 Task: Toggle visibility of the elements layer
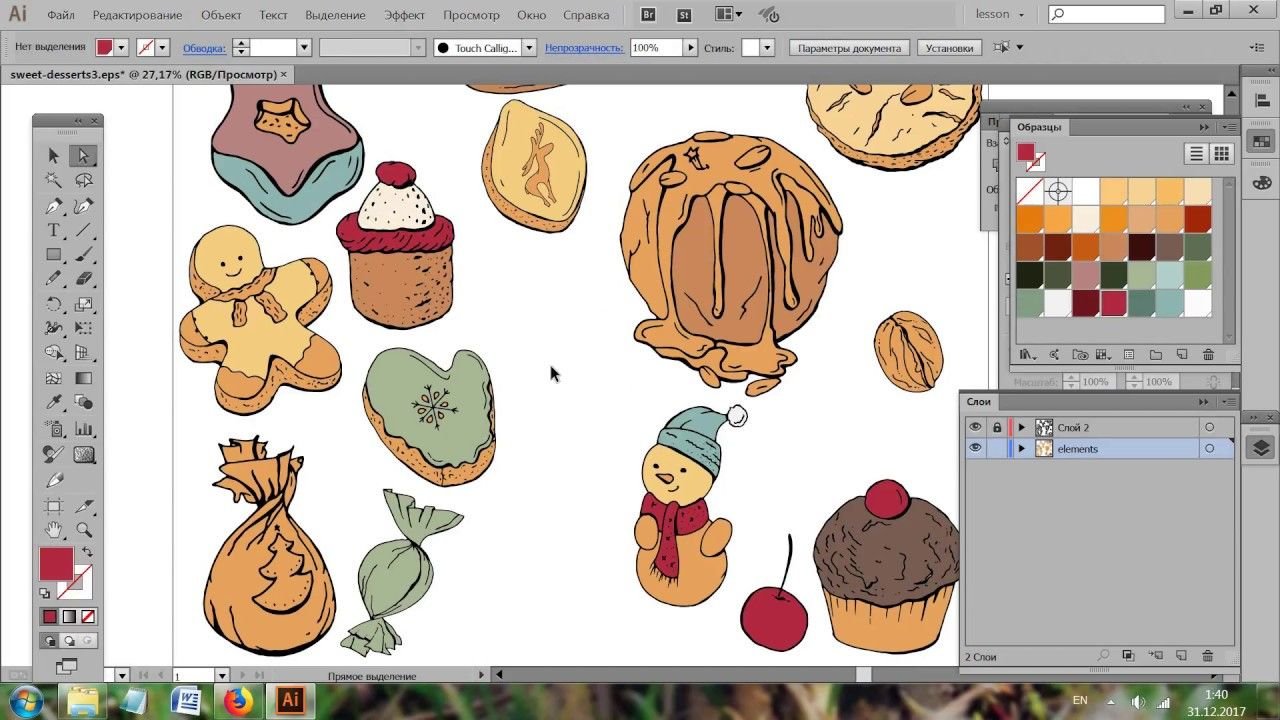(x=975, y=449)
